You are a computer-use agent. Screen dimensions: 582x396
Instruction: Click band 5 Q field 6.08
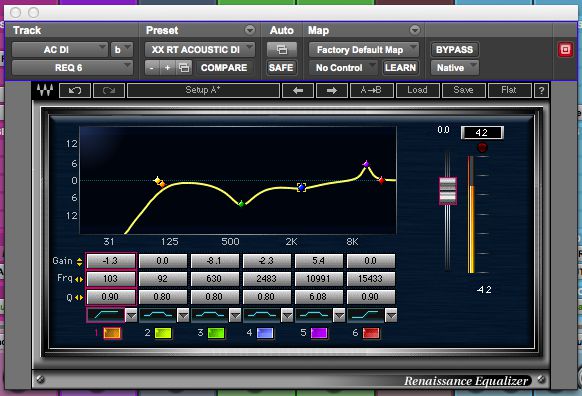[x=318, y=297]
